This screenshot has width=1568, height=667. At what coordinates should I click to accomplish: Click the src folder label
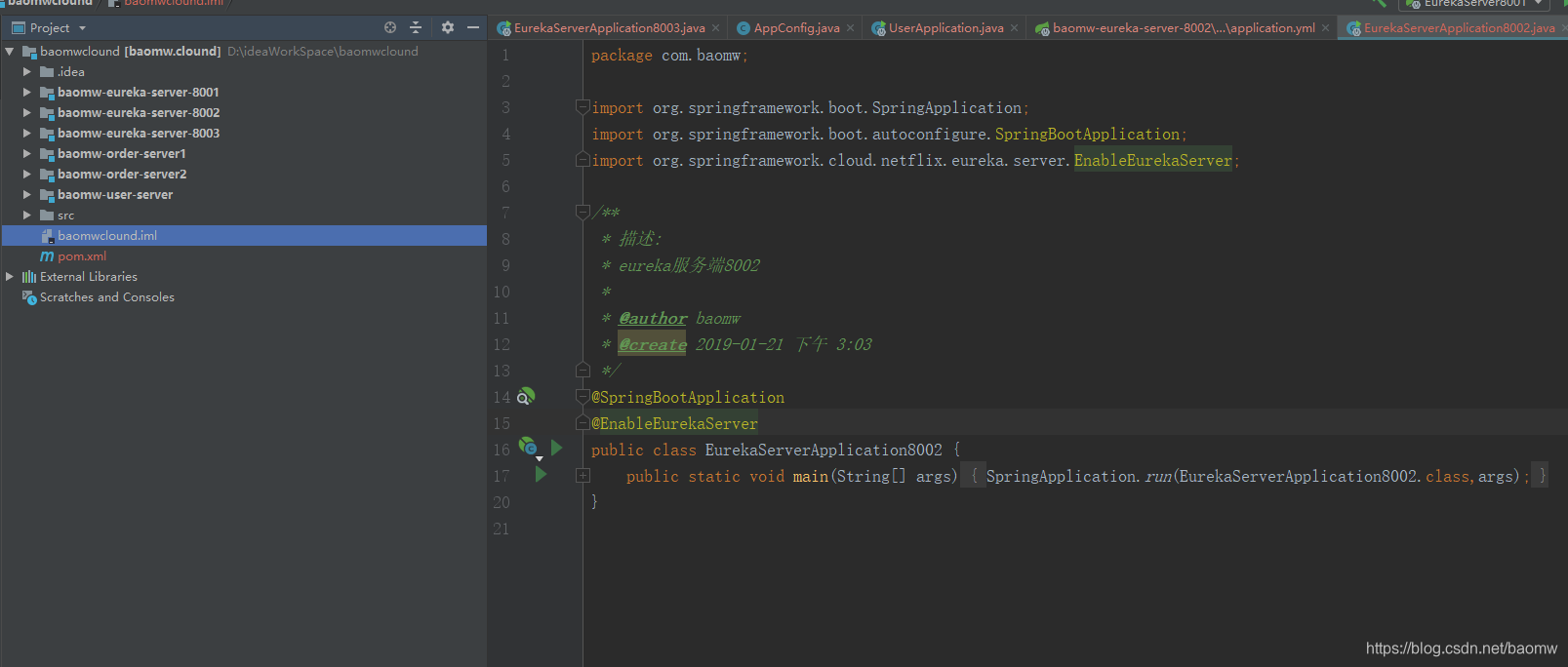[x=65, y=216]
